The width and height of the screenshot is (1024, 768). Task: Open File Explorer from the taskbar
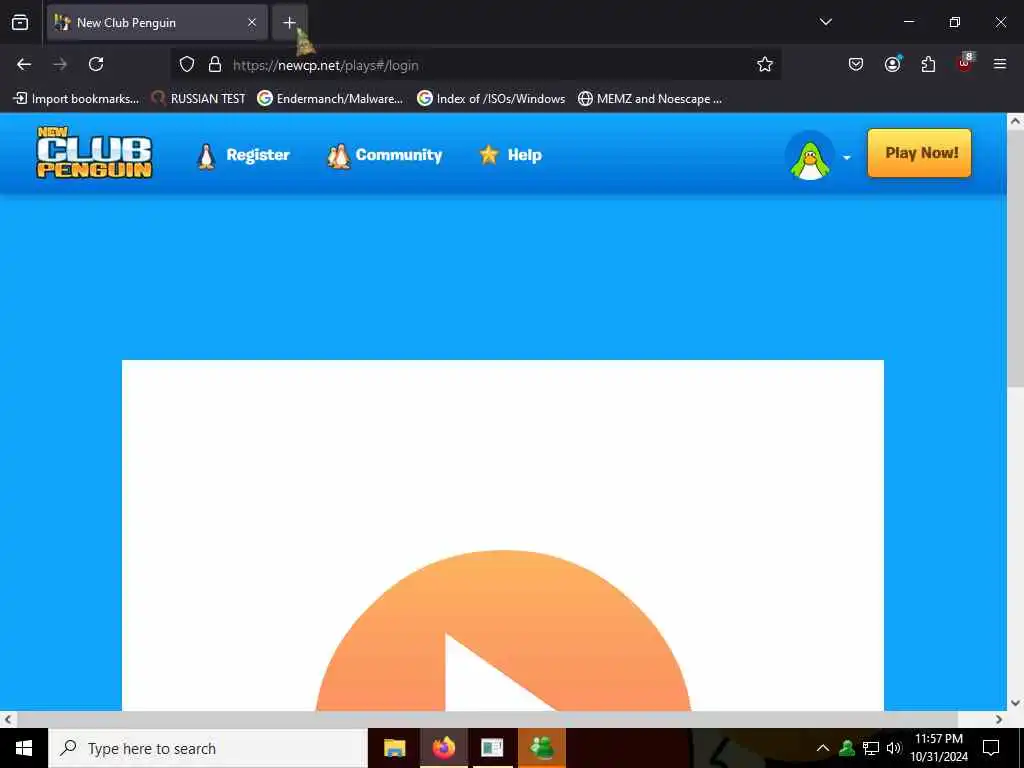[x=394, y=748]
